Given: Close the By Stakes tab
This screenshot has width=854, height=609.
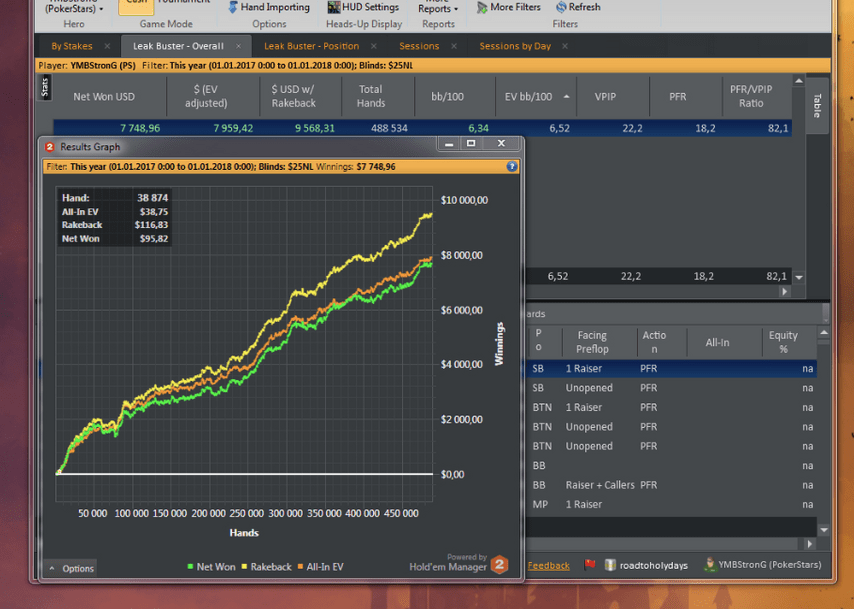Looking at the screenshot, I should click(x=107, y=46).
